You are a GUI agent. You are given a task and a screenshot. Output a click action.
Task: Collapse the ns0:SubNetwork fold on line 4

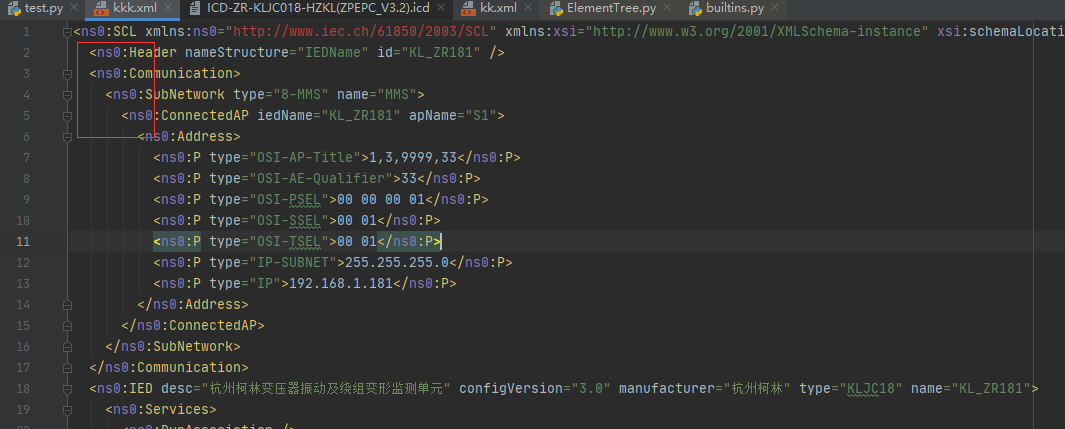67,94
